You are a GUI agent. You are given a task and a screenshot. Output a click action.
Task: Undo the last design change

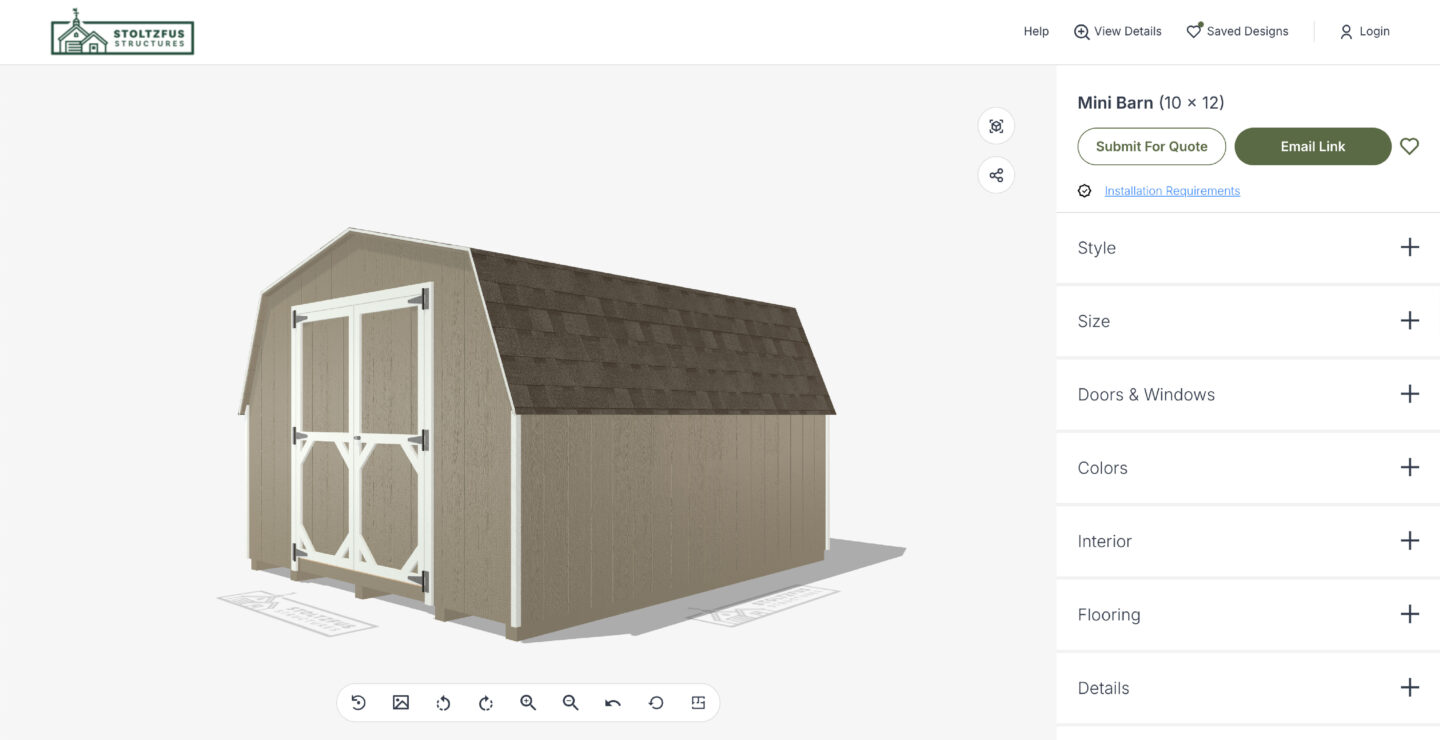(613, 702)
